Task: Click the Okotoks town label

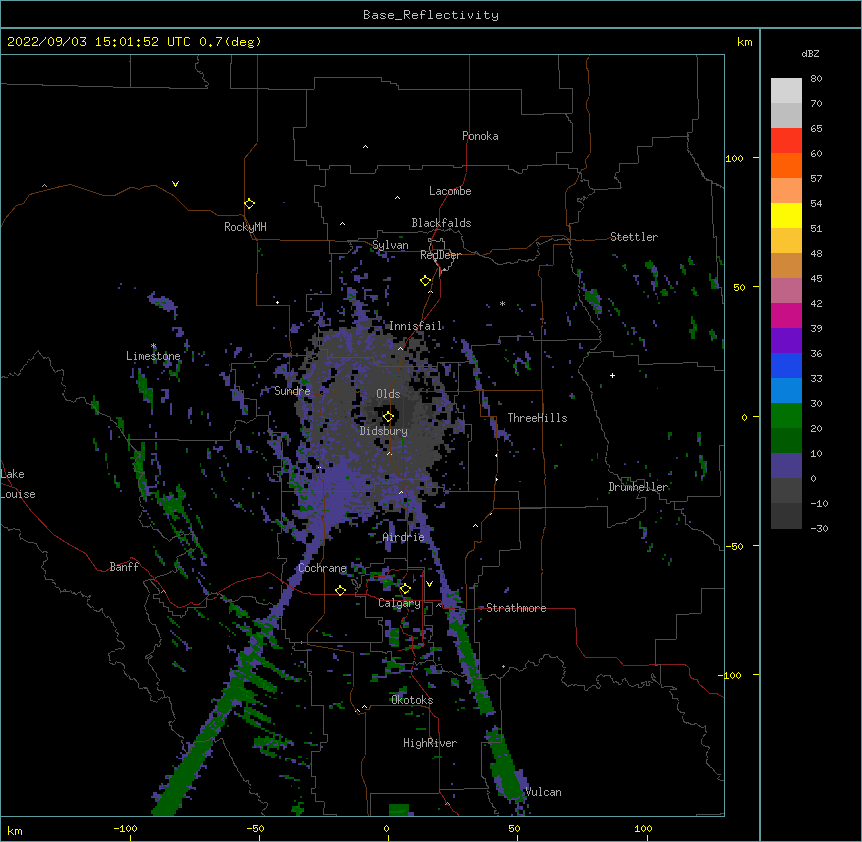Action: click(412, 700)
